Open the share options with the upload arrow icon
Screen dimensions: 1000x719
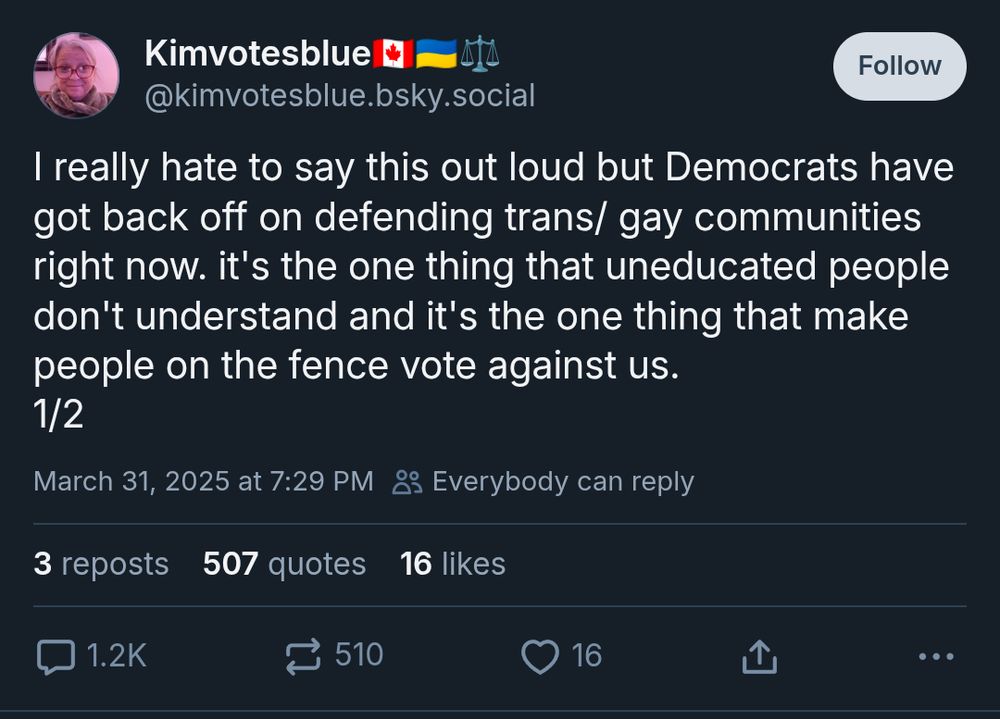(x=761, y=657)
